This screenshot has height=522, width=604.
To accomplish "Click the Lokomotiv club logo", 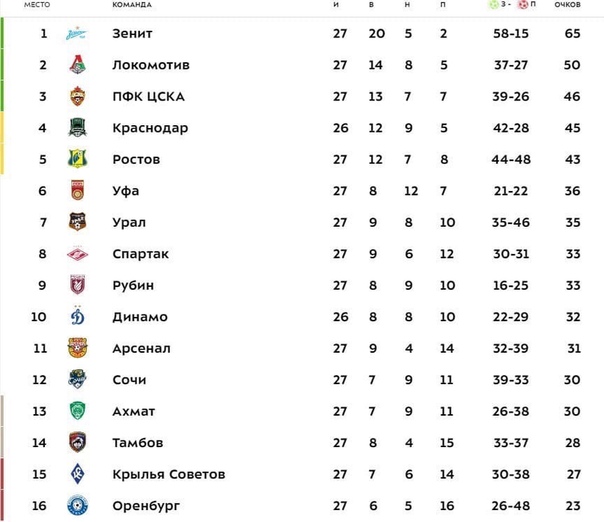I will (78, 65).
